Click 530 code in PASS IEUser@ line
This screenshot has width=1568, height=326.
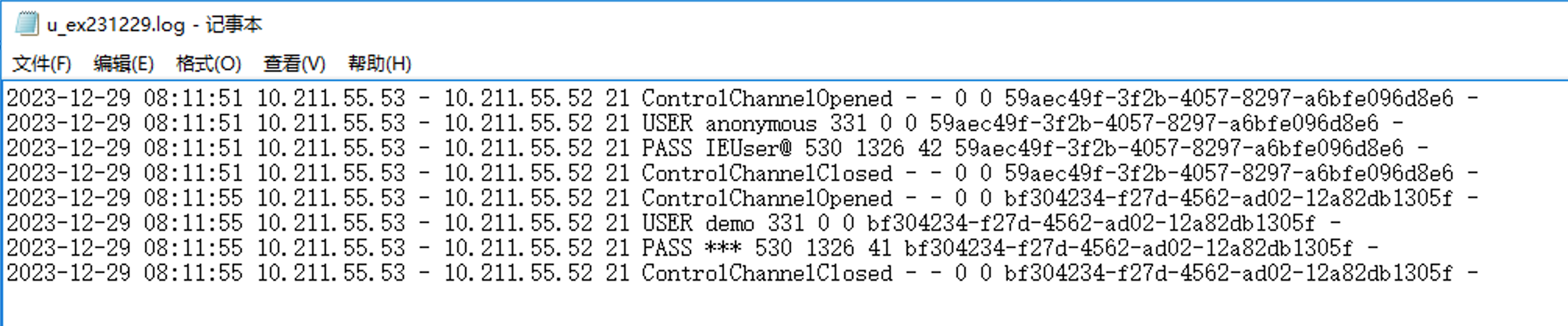point(823,148)
